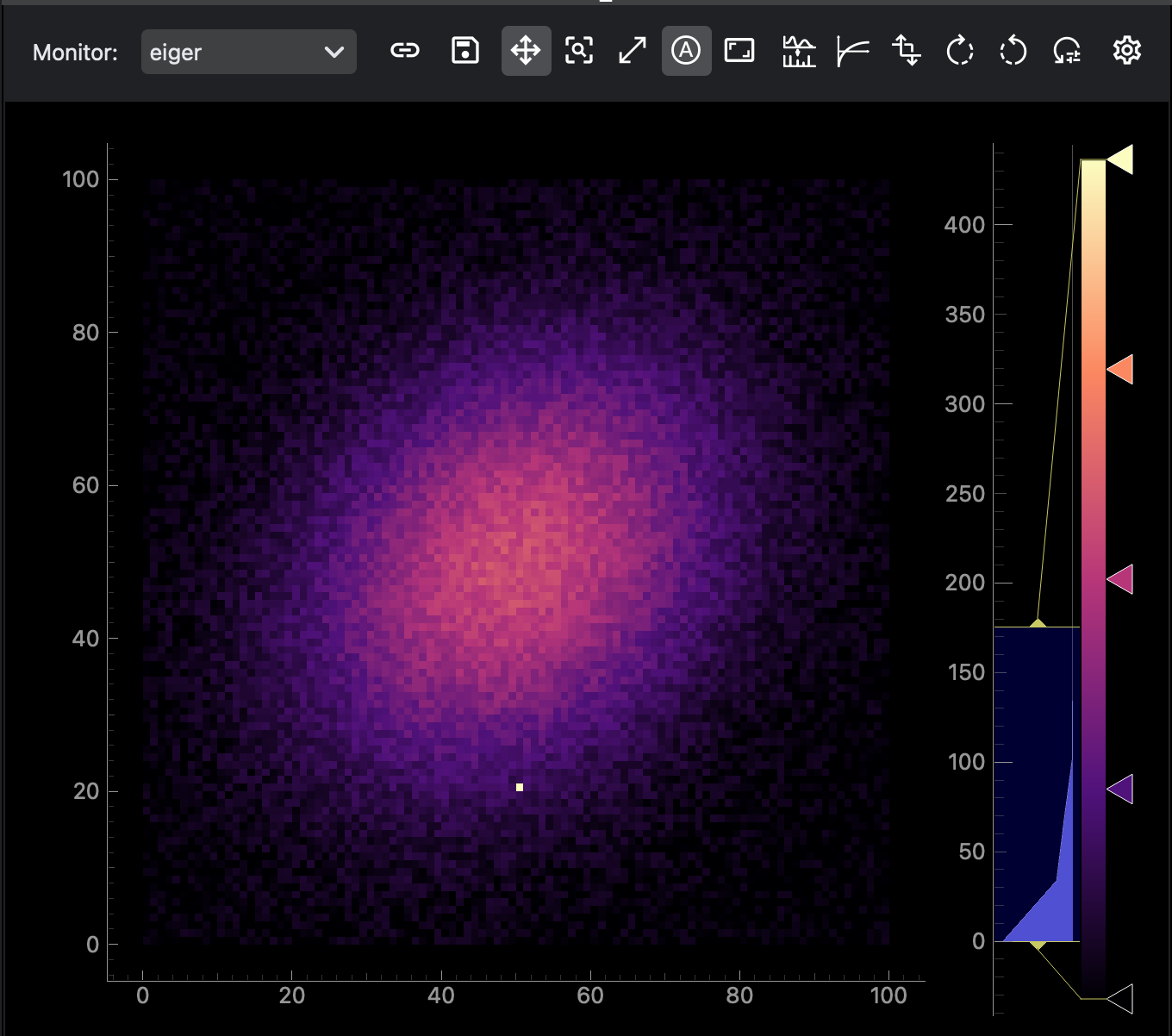The height and width of the screenshot is (1036, 1172).
Task: Select the orange gradient tick on colorbar
Action: click(x=1120, y=370)
